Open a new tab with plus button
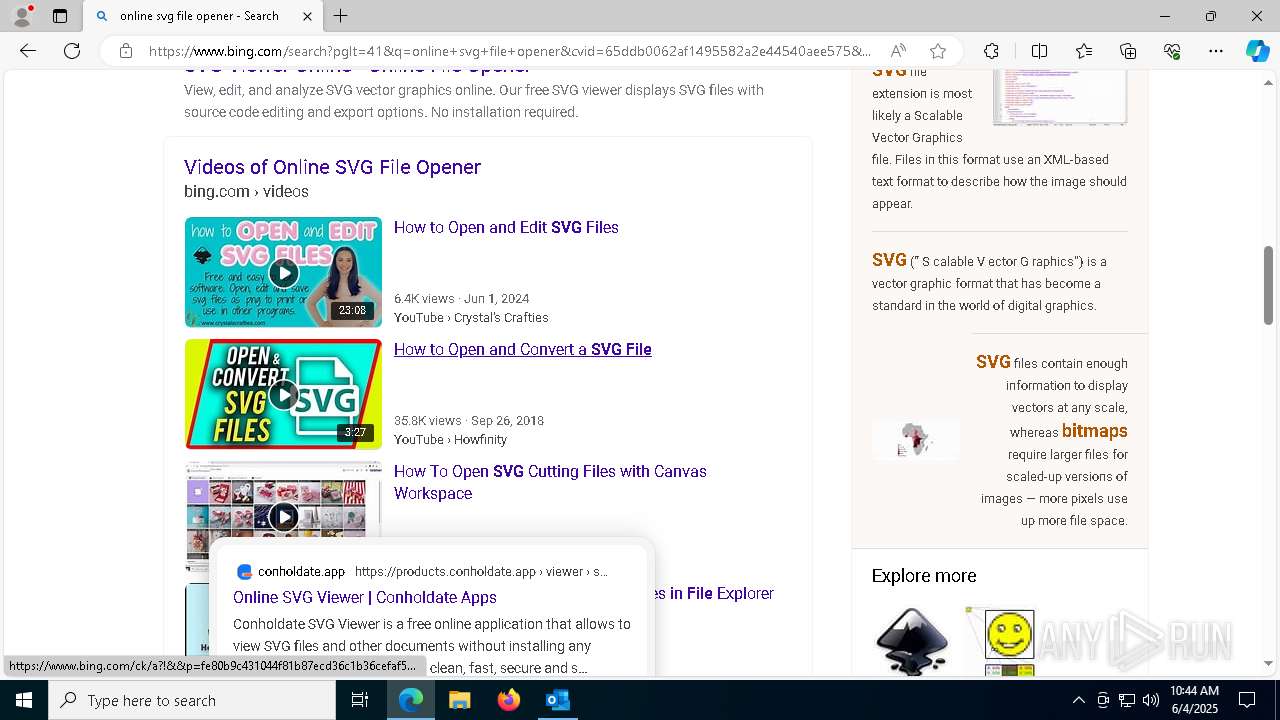 point(341,16)
